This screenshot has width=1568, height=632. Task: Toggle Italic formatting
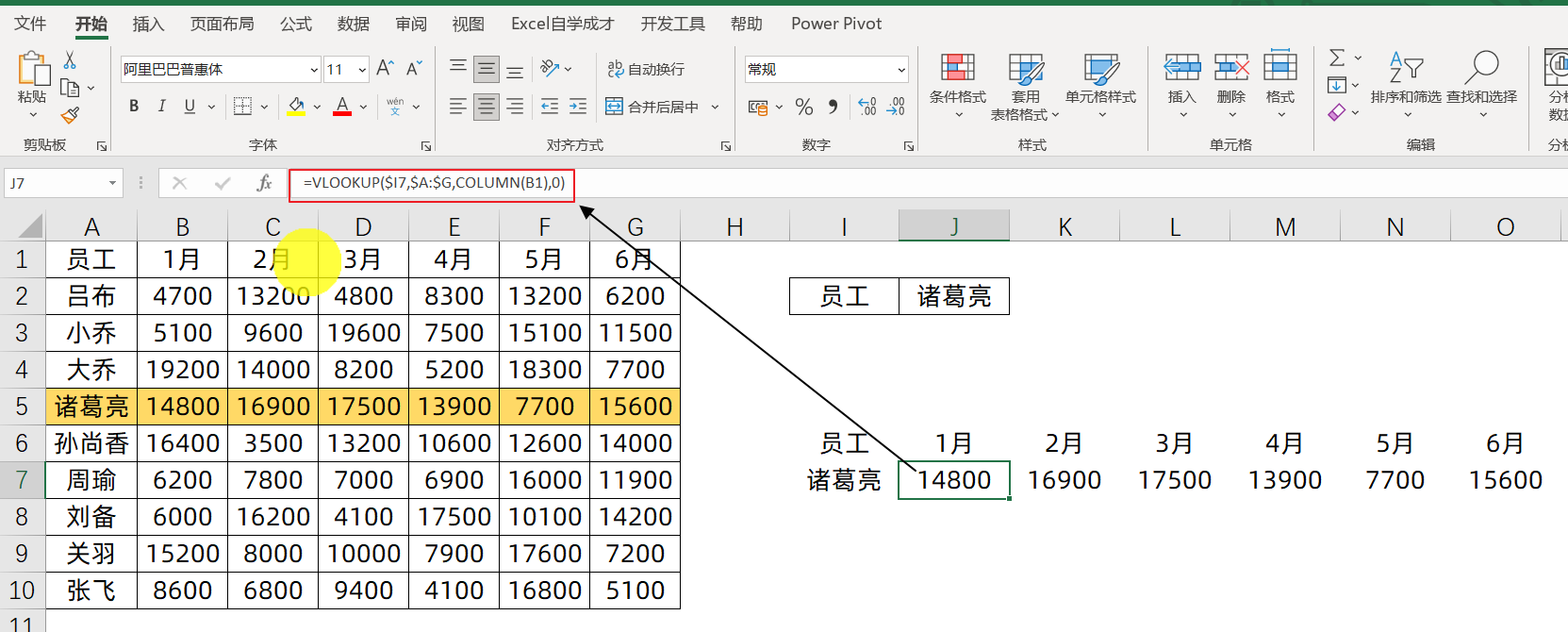click(x=161, y=106)
